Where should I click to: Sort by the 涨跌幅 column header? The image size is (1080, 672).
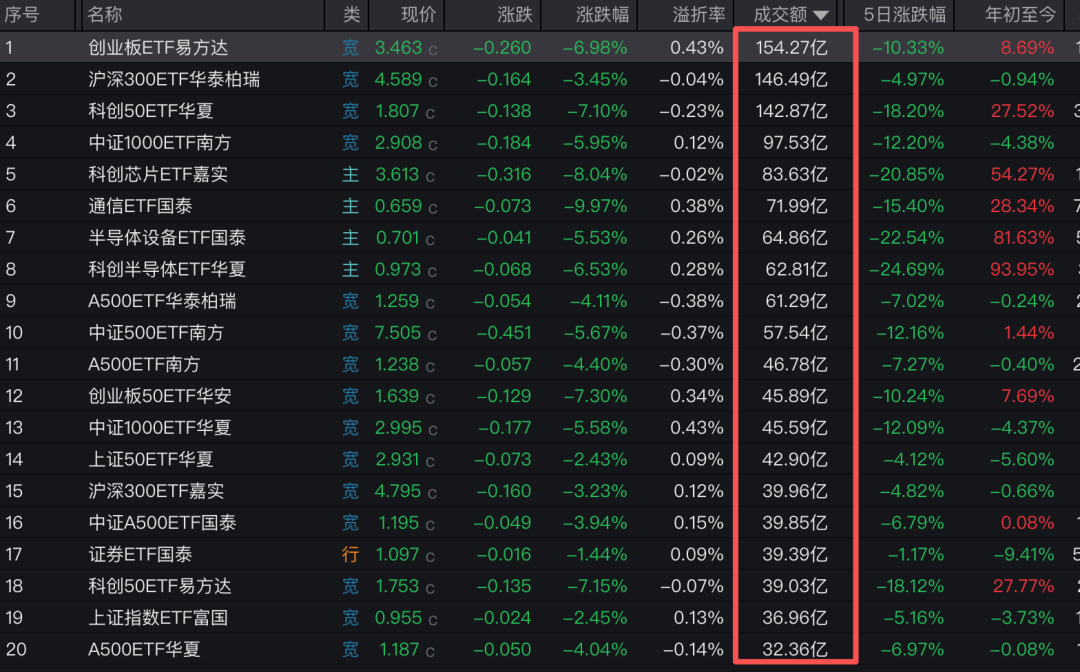tap(602, 14)
